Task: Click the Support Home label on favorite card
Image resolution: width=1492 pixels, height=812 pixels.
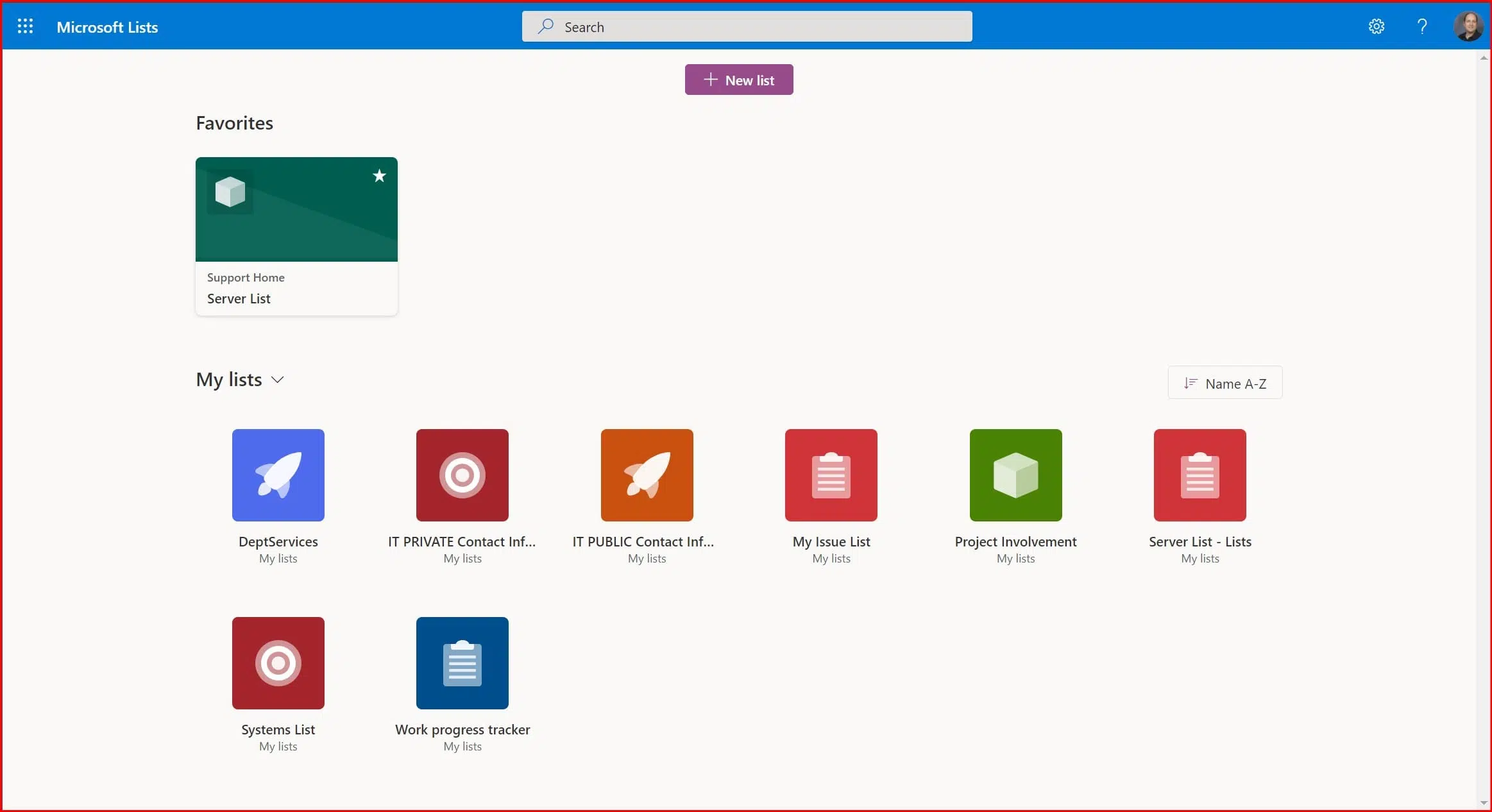Action: point(246,277)
